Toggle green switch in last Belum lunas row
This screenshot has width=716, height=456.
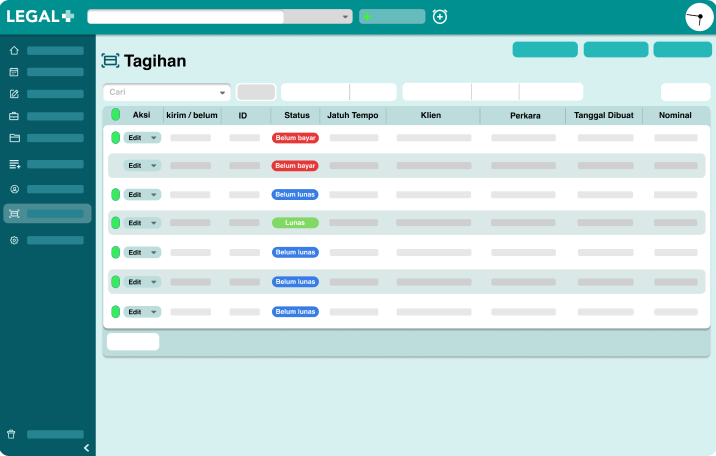point(116,312)
